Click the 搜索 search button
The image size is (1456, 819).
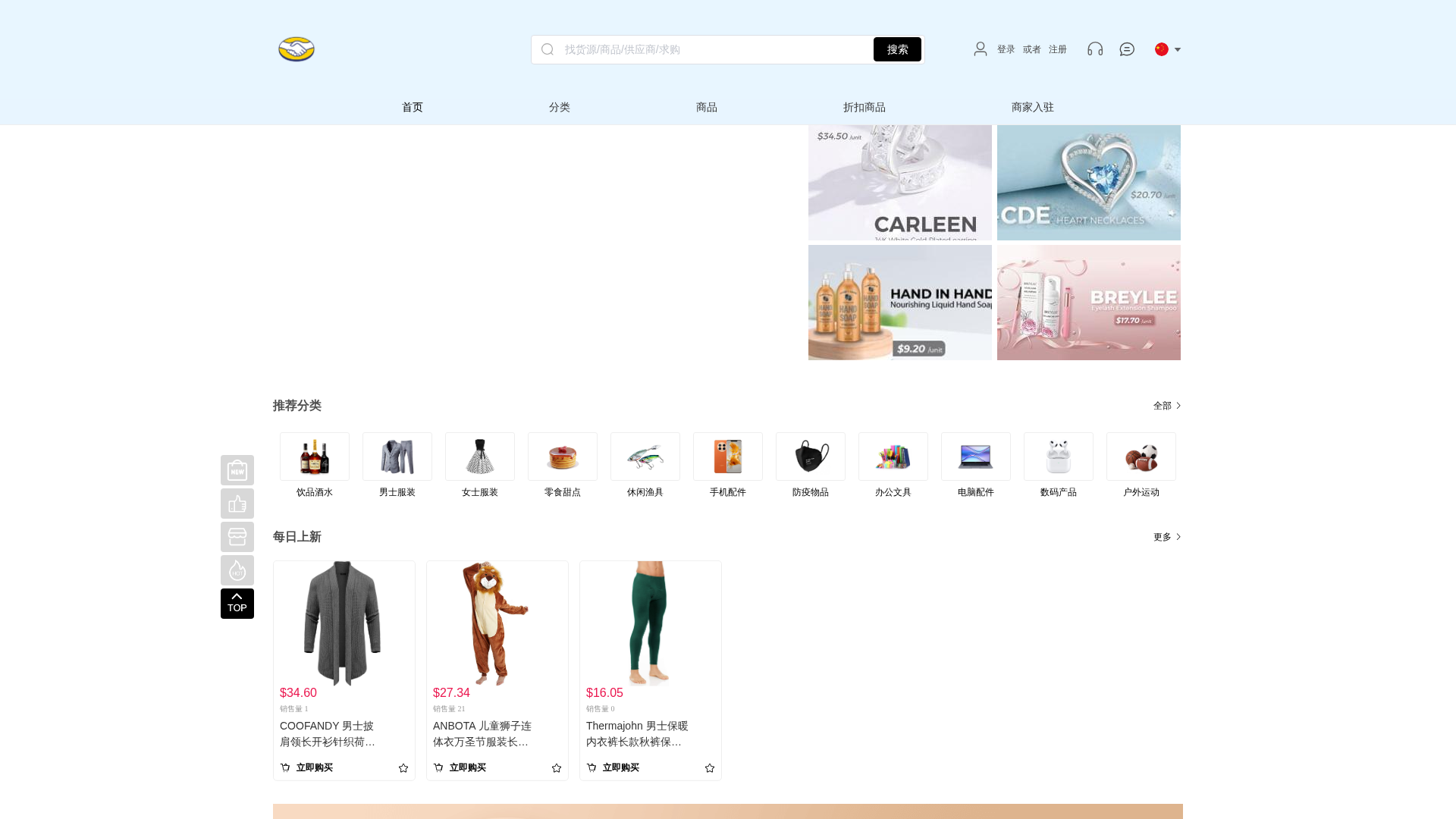click(897, 49)
